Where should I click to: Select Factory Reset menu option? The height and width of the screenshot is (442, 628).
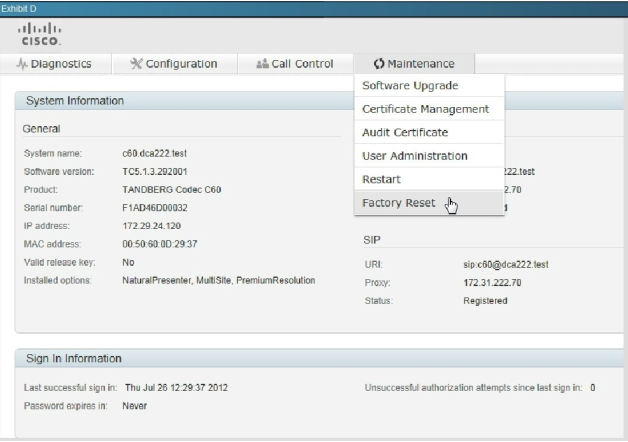(429, 203)
